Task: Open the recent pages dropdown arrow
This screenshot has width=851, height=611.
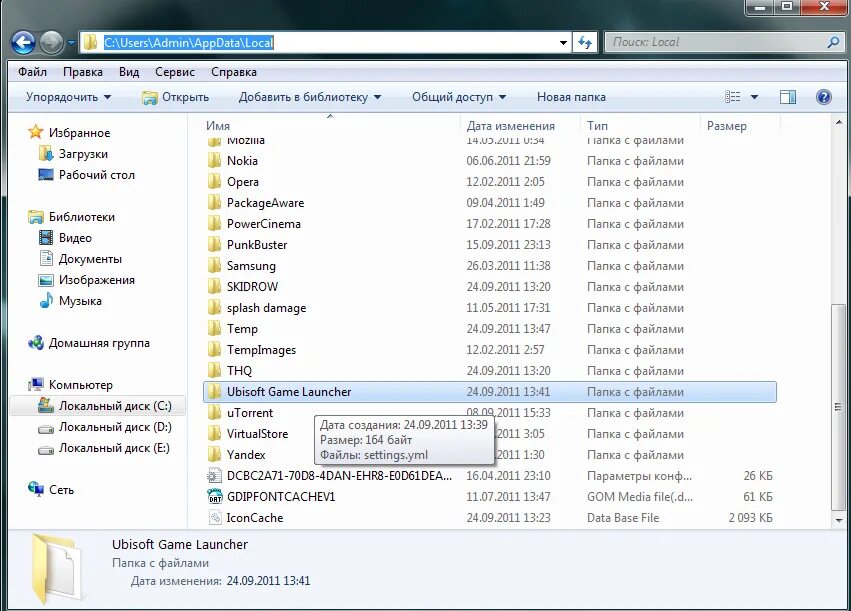Action: 72,43
